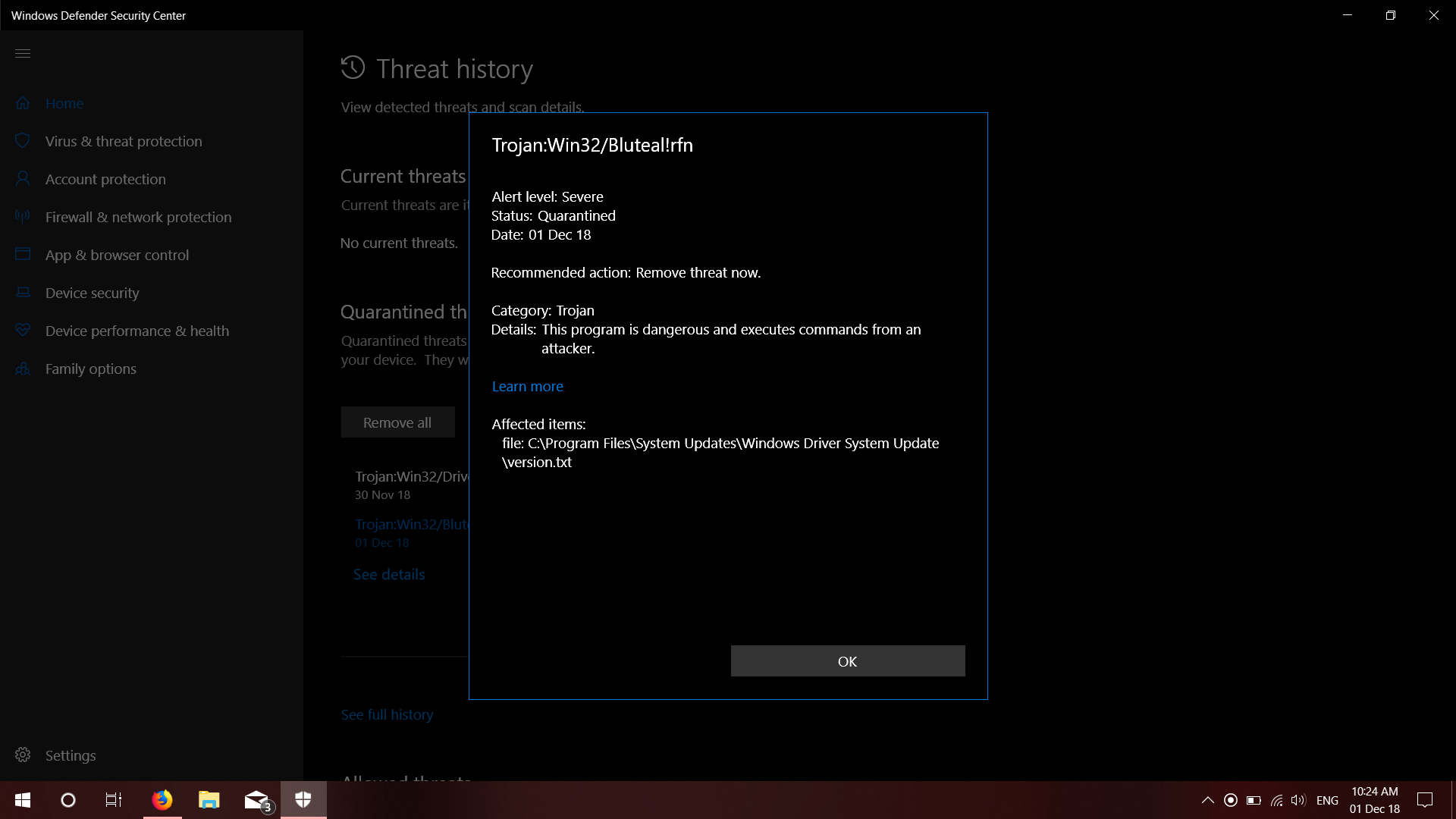Click the Device performance heart icon

click(23, 330)
